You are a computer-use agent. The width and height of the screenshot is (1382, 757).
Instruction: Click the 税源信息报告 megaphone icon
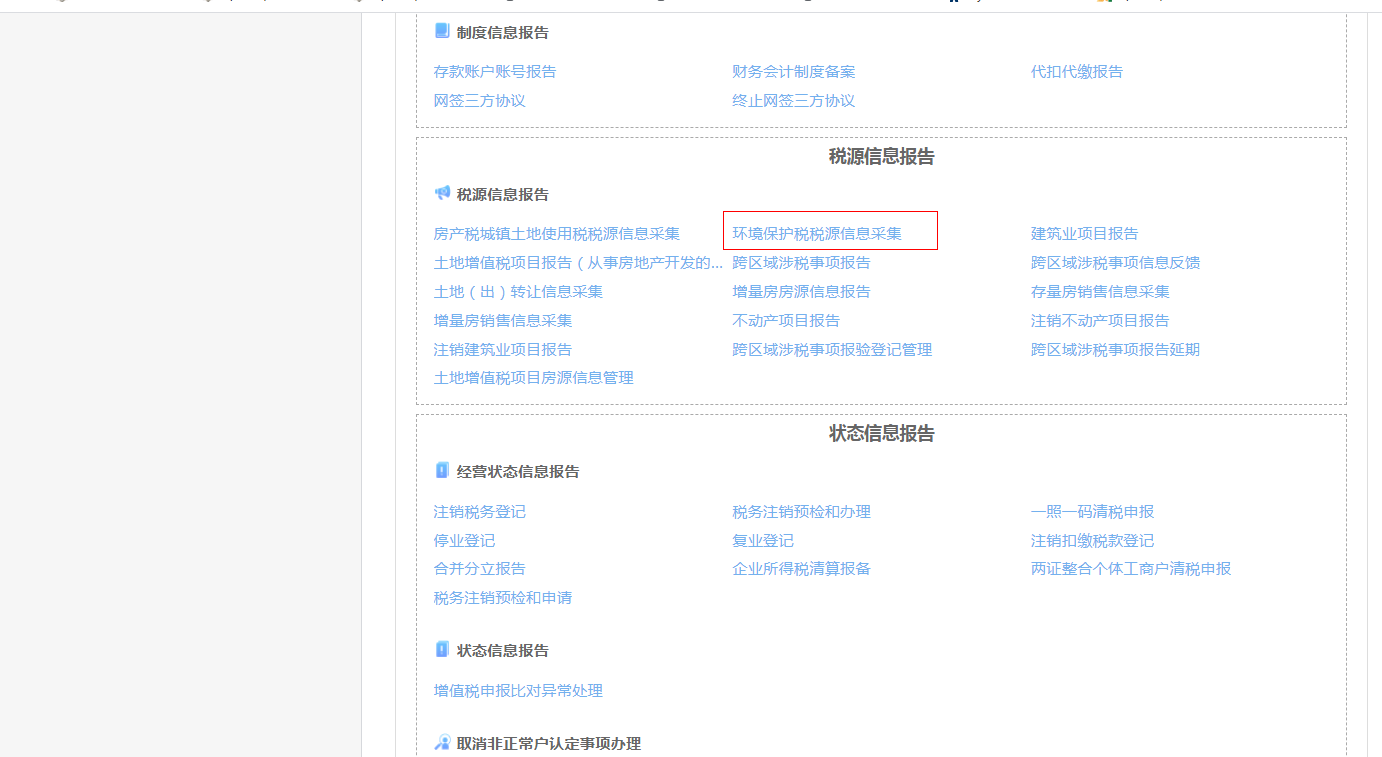point(442,193)
